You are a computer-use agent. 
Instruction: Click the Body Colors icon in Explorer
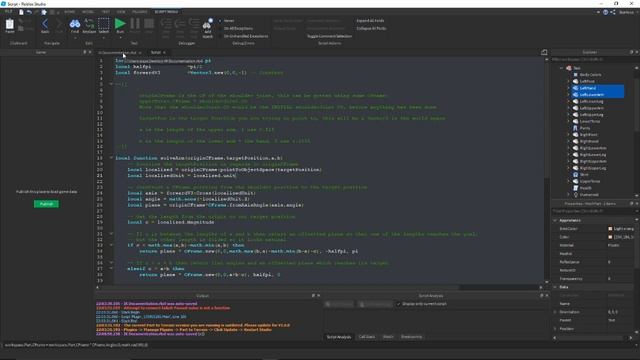[576, 75]
